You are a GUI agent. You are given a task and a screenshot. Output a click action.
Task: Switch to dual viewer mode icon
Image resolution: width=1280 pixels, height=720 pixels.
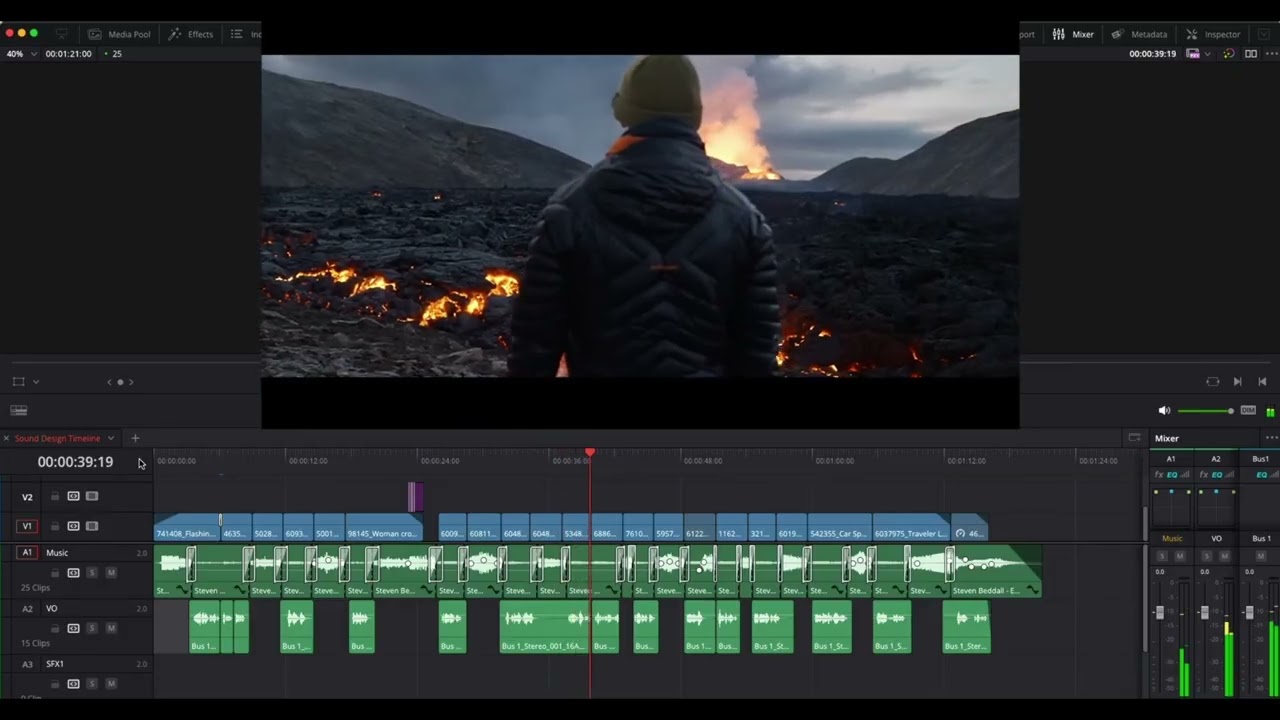click(x=1251, y=54)
